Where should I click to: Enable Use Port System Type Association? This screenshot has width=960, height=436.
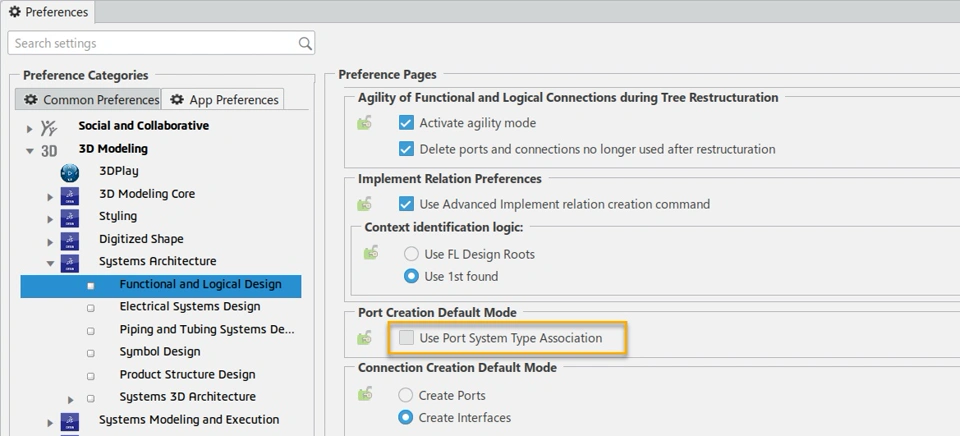tap(406, 338)
